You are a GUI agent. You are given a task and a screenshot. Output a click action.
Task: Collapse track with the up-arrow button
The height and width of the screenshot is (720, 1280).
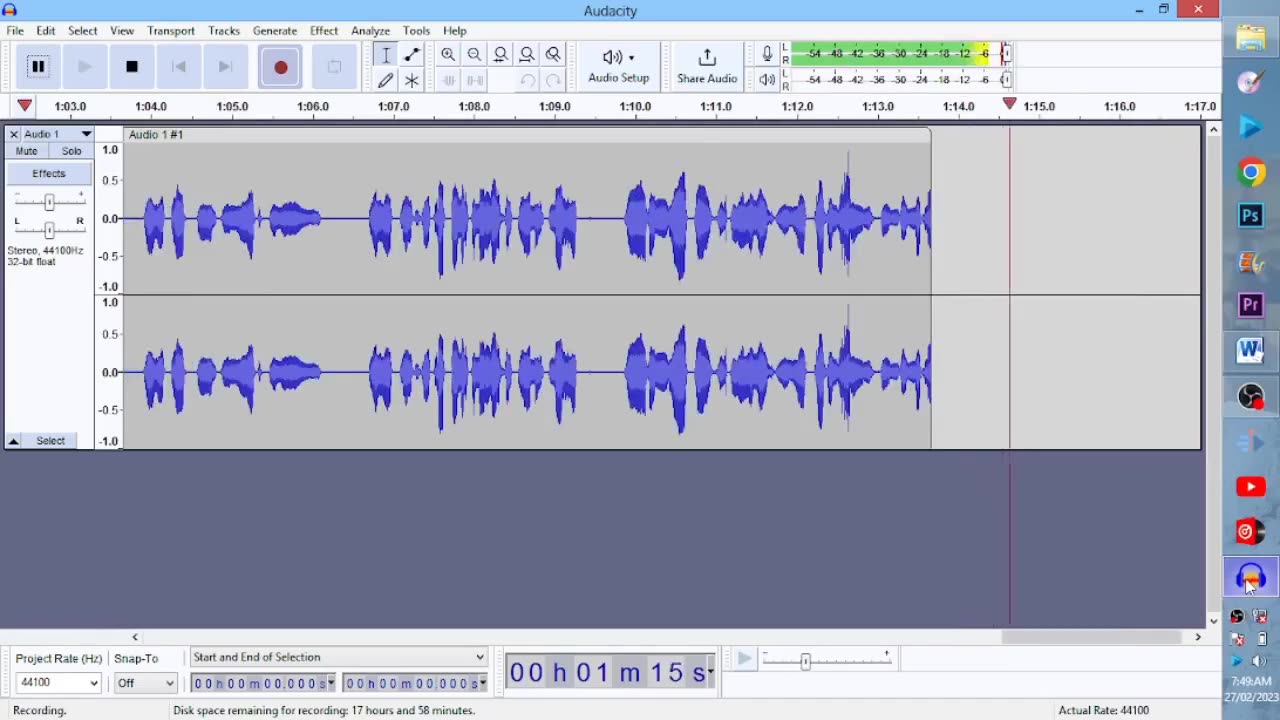point(13,441)
